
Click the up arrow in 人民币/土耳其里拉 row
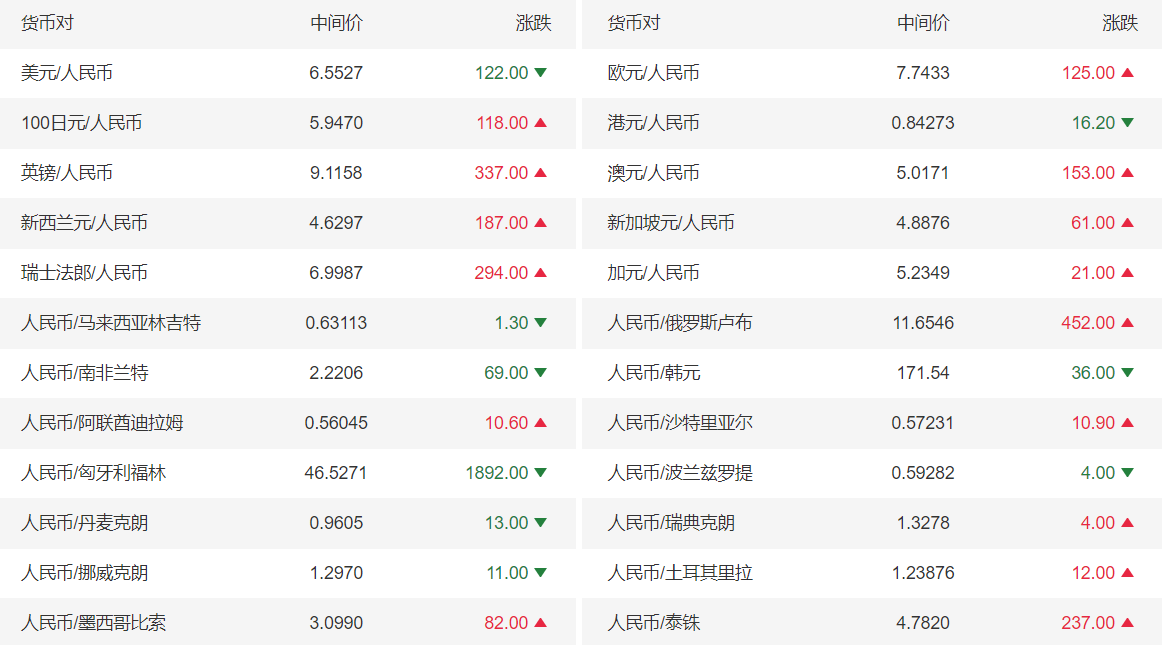tap(1128, 572)
